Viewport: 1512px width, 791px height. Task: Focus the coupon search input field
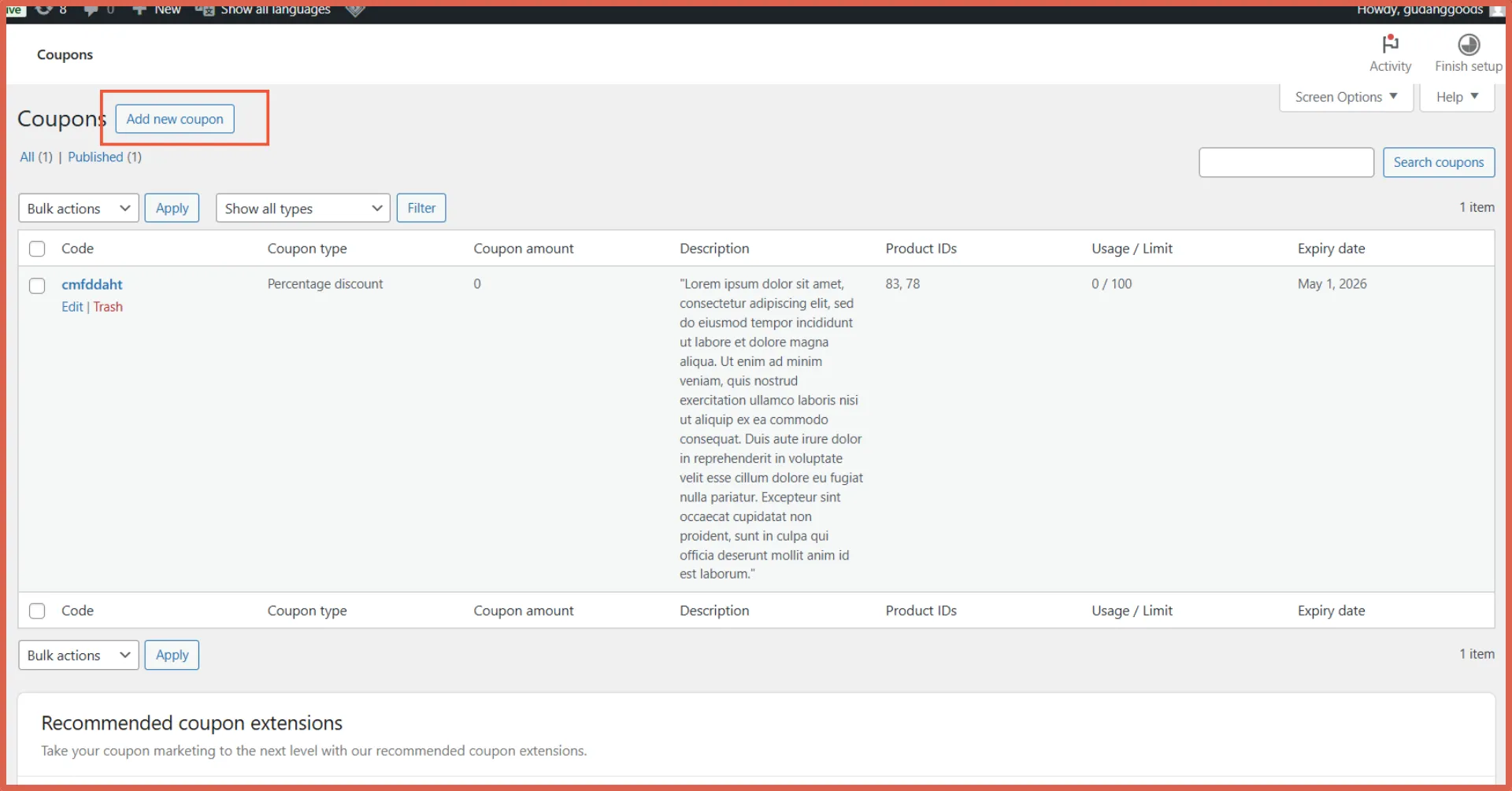click(1285, 162)
